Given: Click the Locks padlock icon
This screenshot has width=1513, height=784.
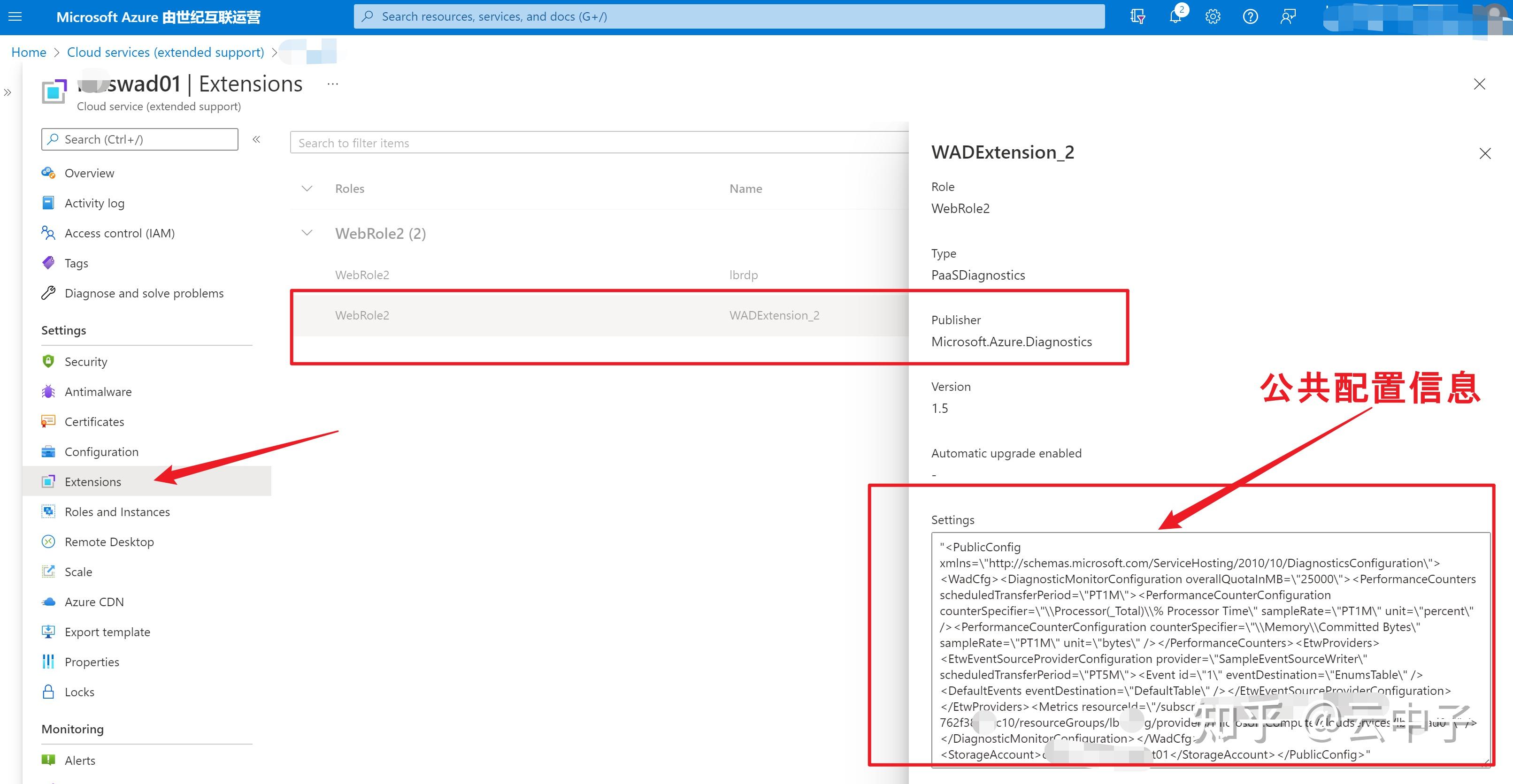Looking at the screenshot, I should coord(48,691).
